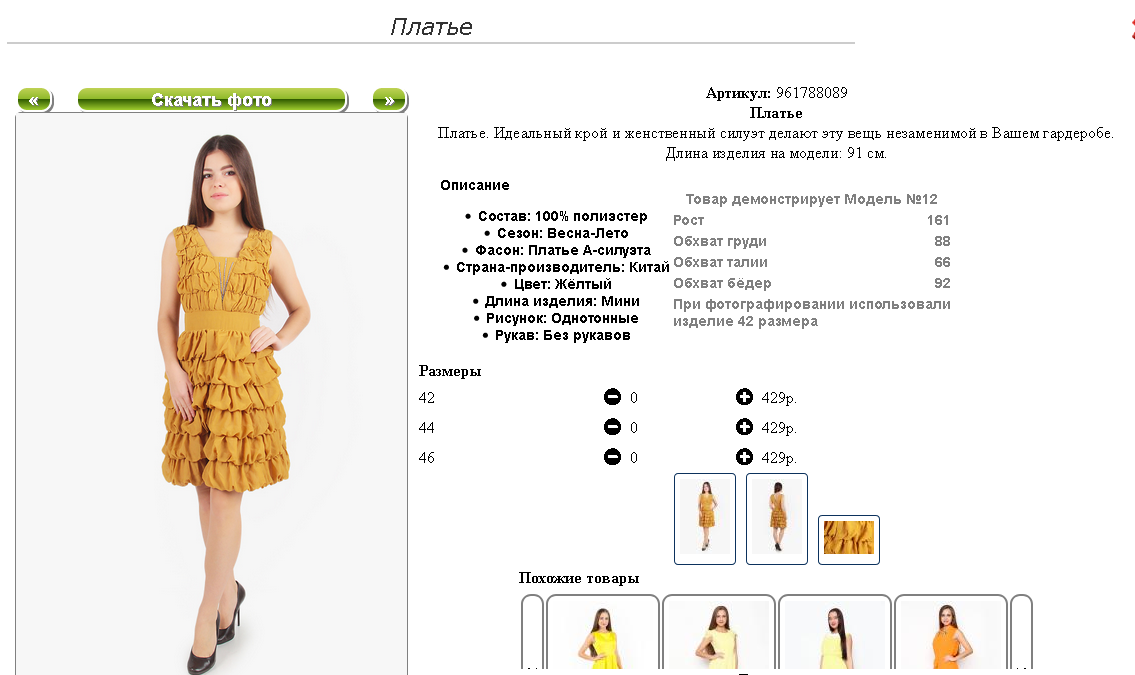Show previous similar products in carousel

coord(532,632)
